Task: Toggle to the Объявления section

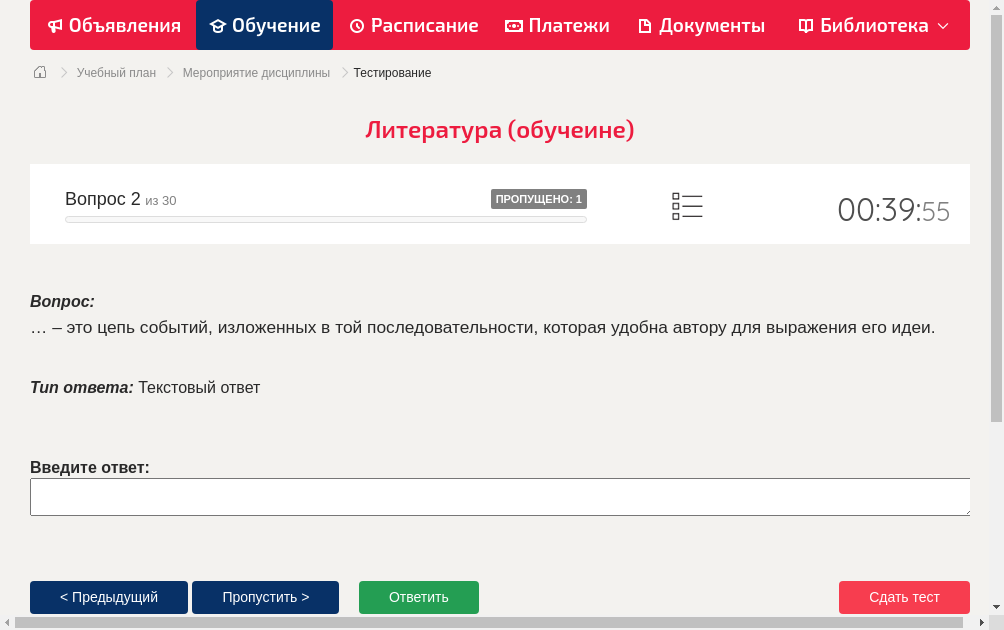Action: coord(113,25)
